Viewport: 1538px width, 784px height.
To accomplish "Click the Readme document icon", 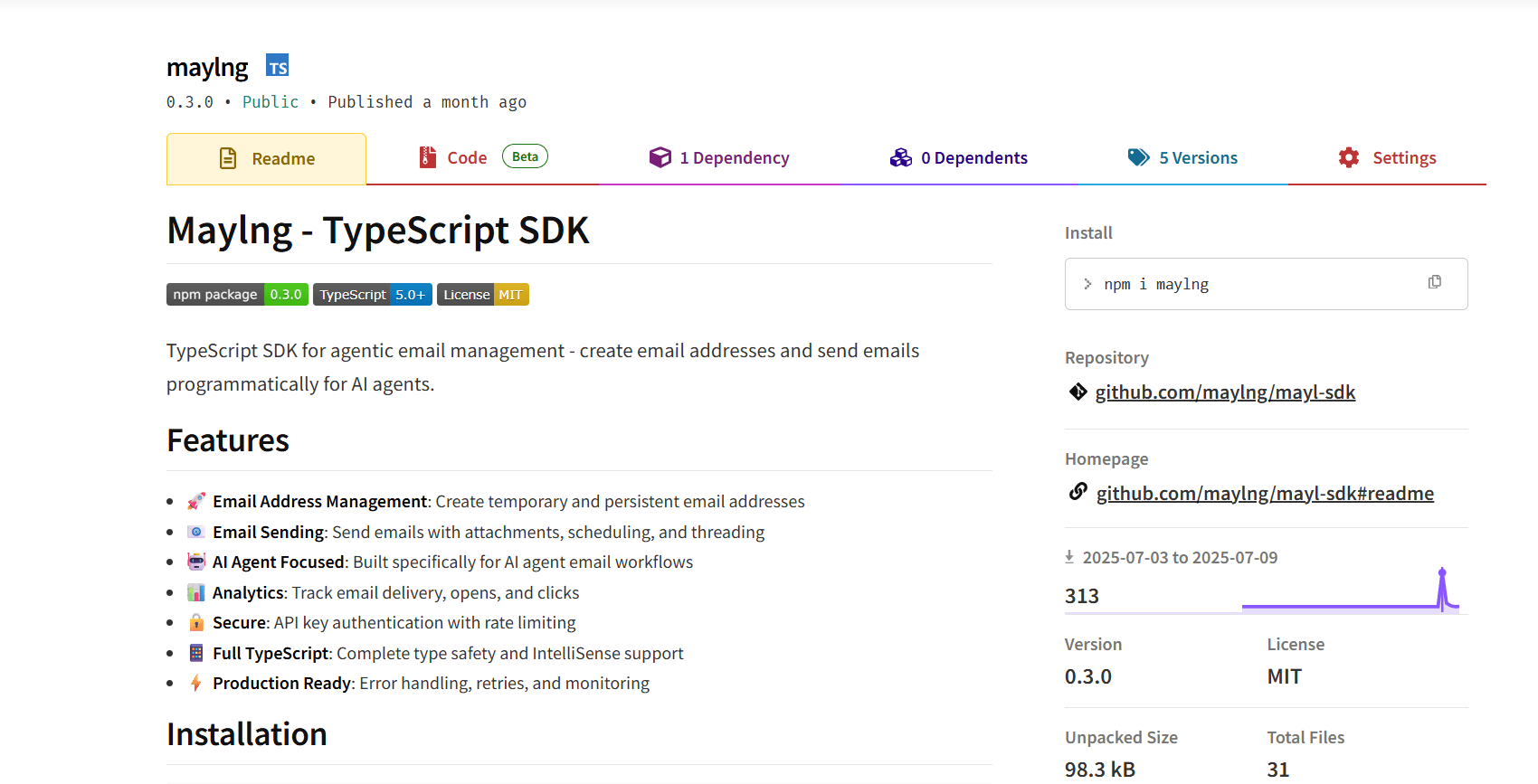I will coord(228,159).
